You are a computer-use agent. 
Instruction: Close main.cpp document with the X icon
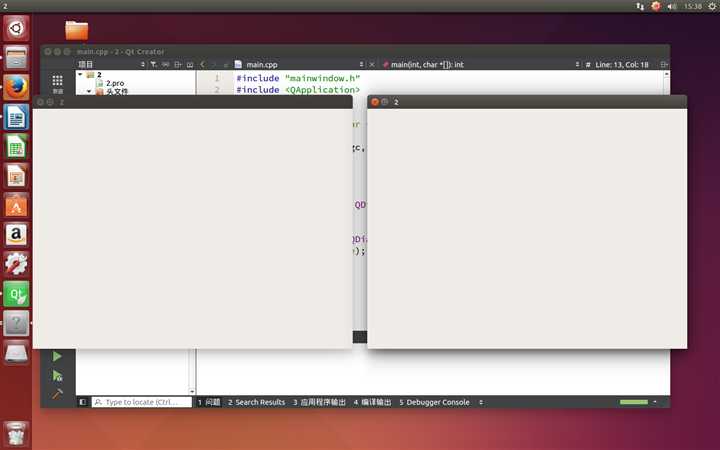(372, 65)
